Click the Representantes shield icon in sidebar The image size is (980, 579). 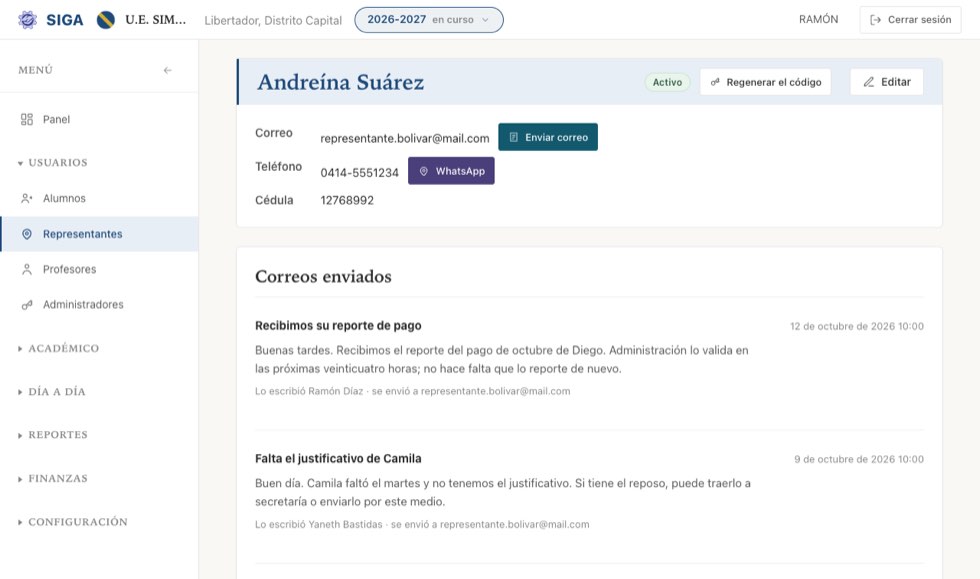click(x=27, y=234)
